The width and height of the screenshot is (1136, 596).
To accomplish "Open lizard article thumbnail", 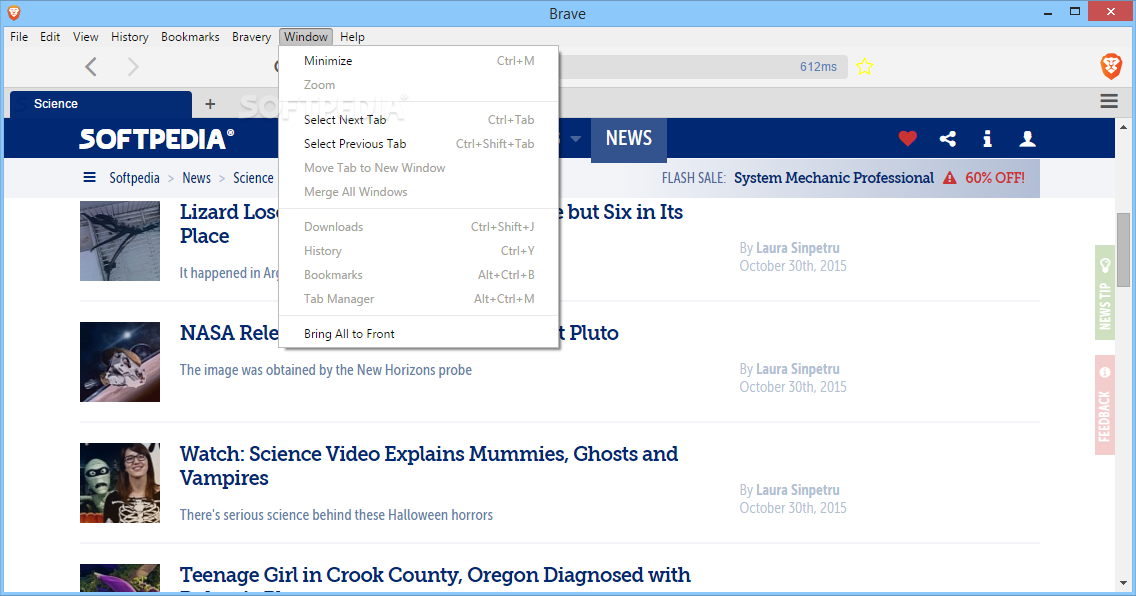I will tap(120, 241).
